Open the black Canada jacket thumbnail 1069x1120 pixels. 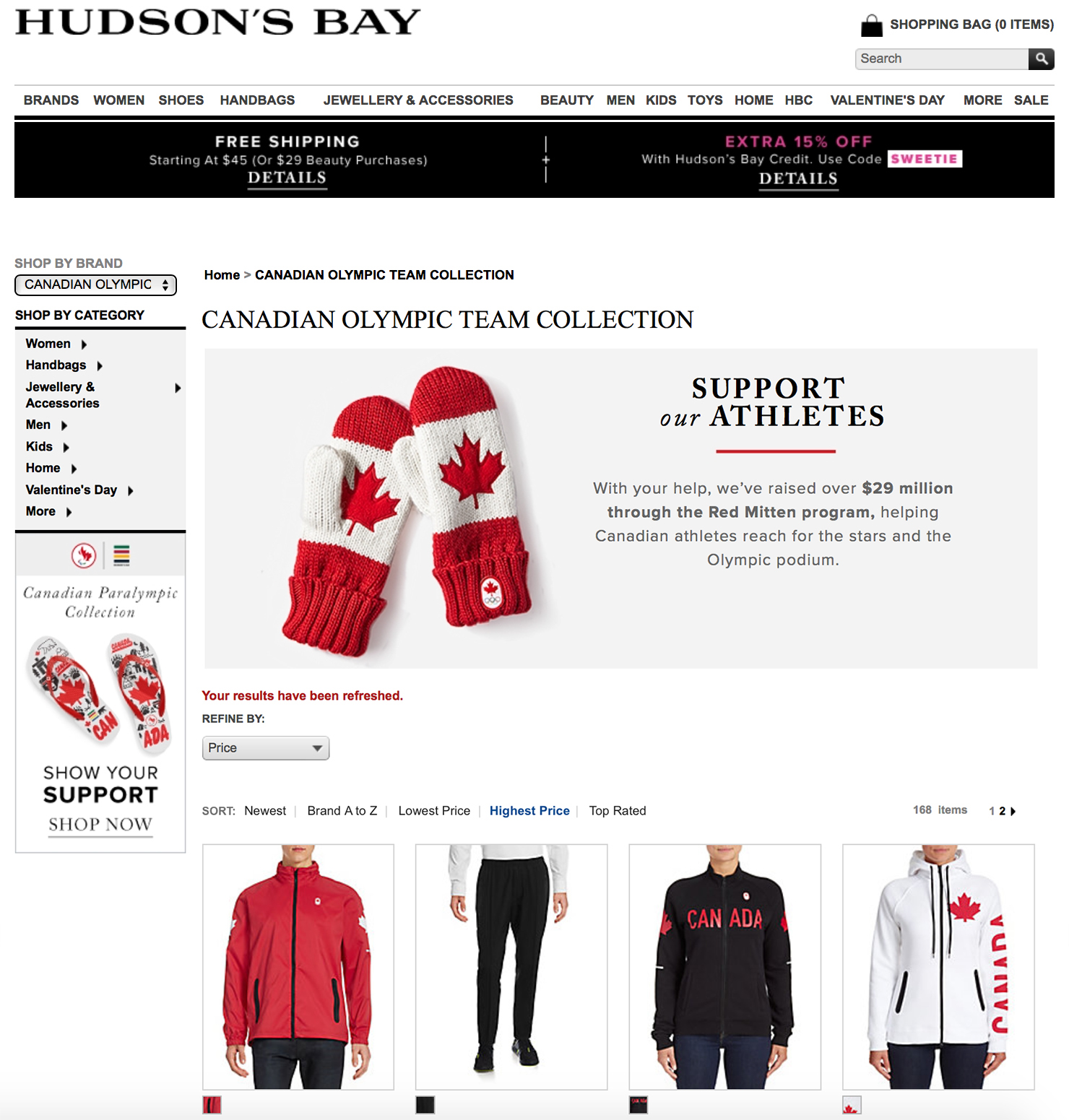click(x=724, y=967)
